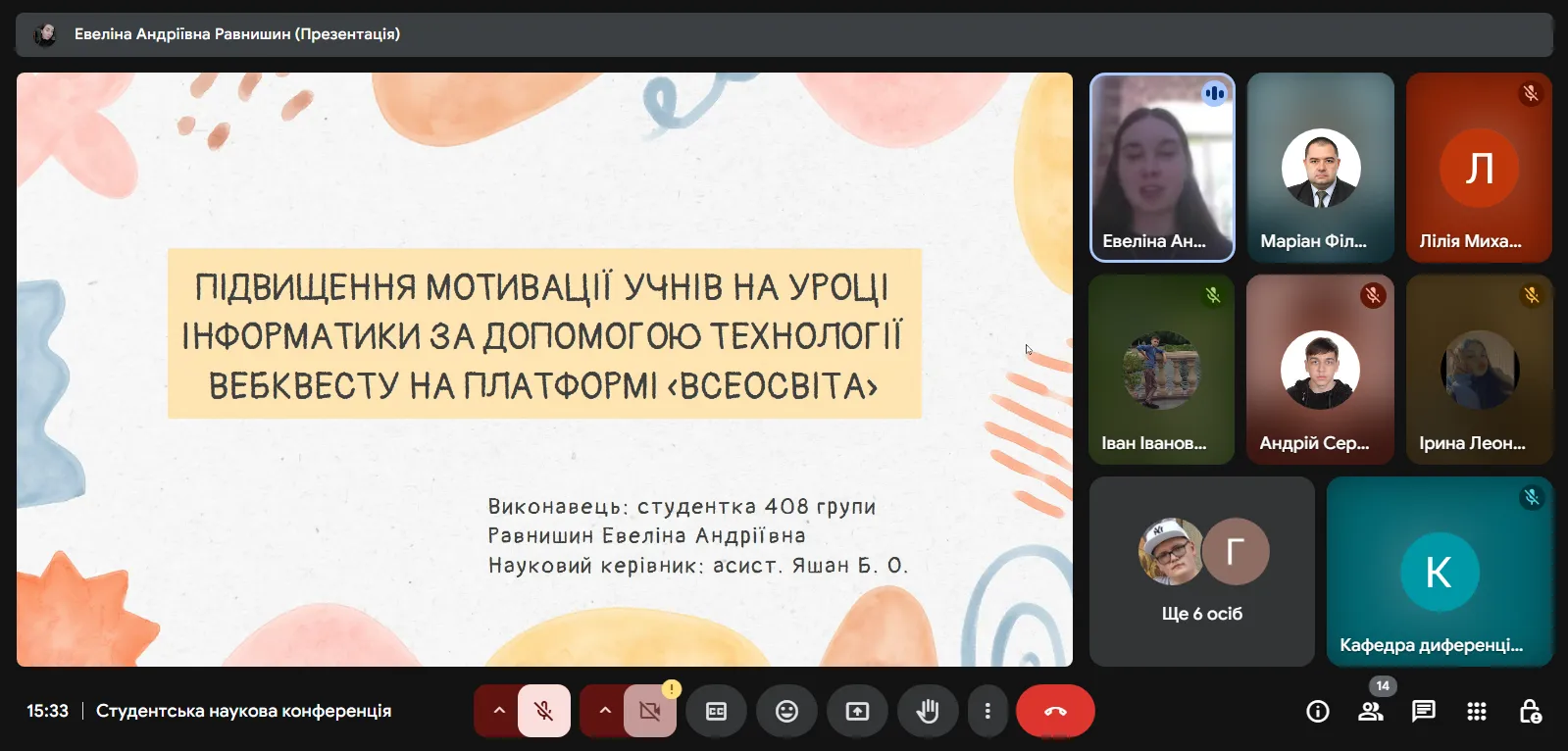
Task: Click Андрій's profile photo avatar
Action: [x=1320, y=370]
